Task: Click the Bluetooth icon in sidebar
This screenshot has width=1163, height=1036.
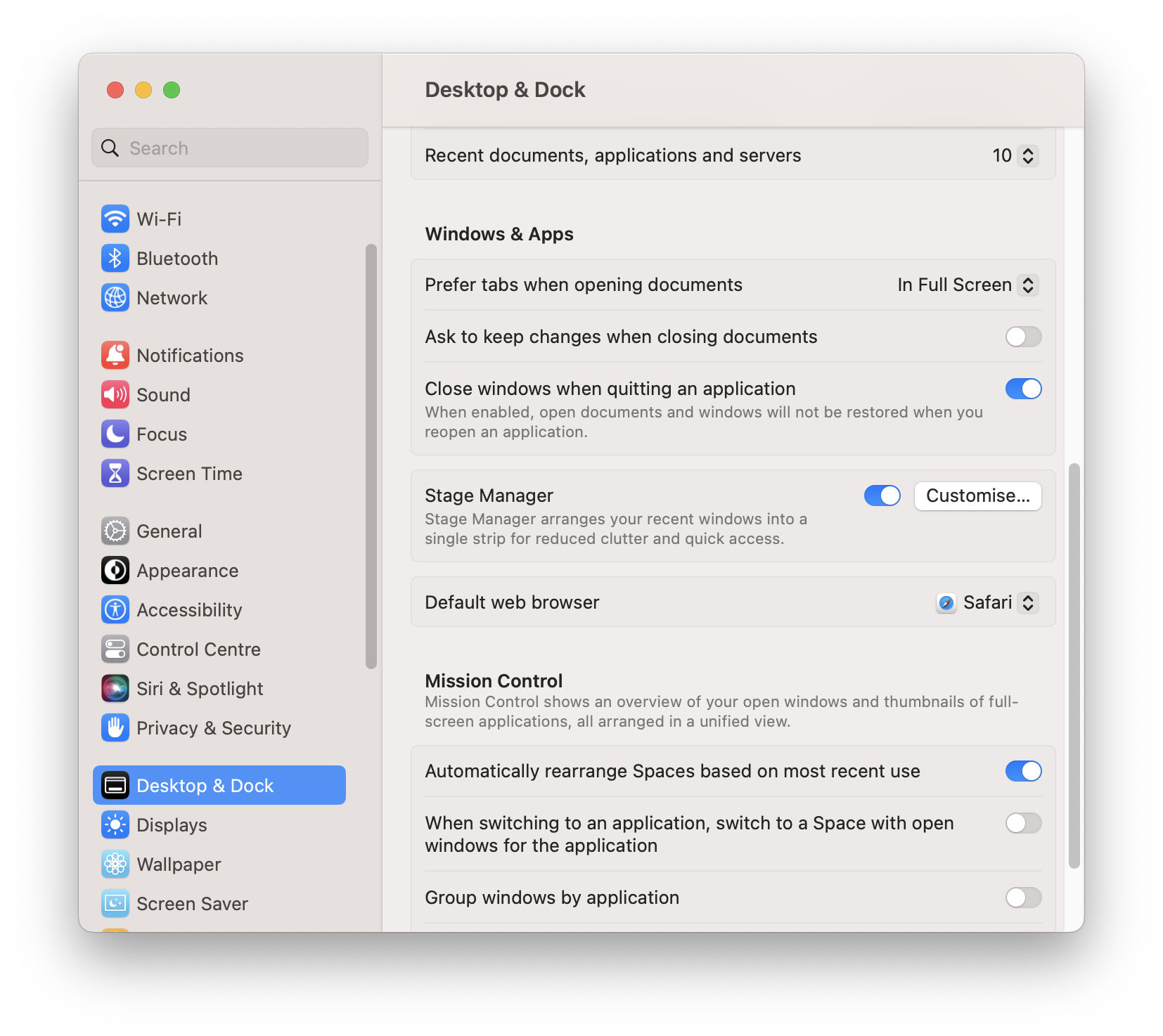Action: point(115,258)
